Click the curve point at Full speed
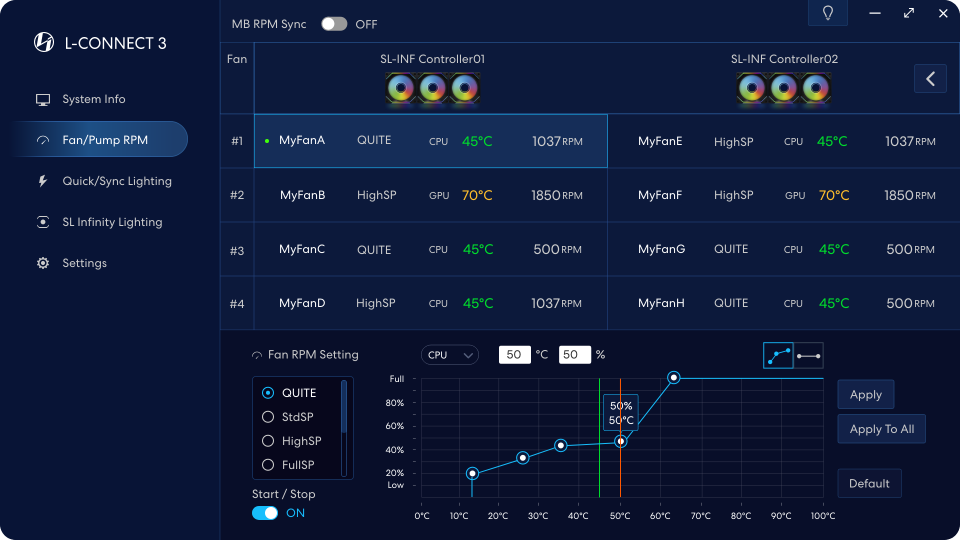This screenshot has height=540, width=960. (674, 378)
